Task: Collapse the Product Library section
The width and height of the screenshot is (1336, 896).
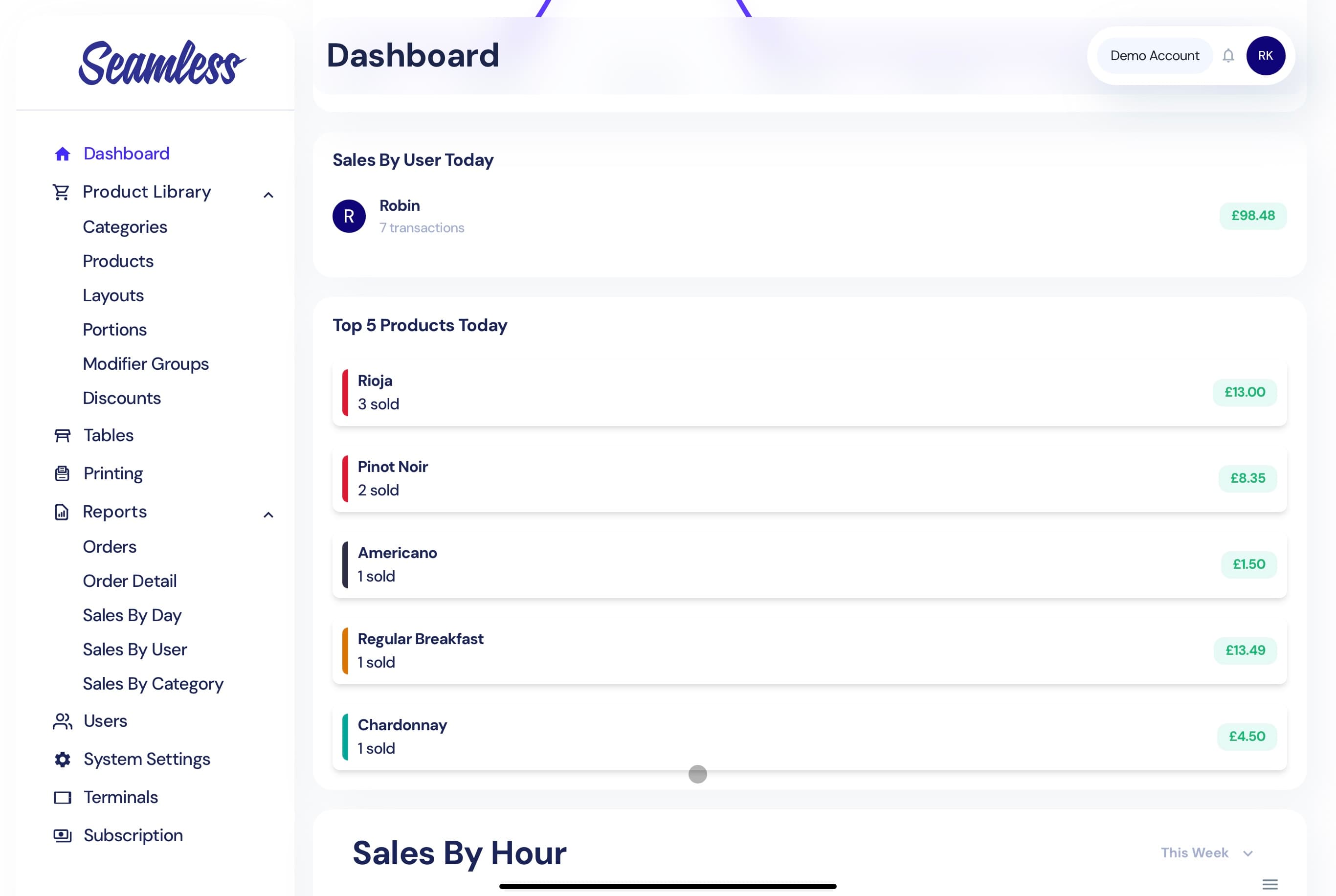Action: (268, 196)
